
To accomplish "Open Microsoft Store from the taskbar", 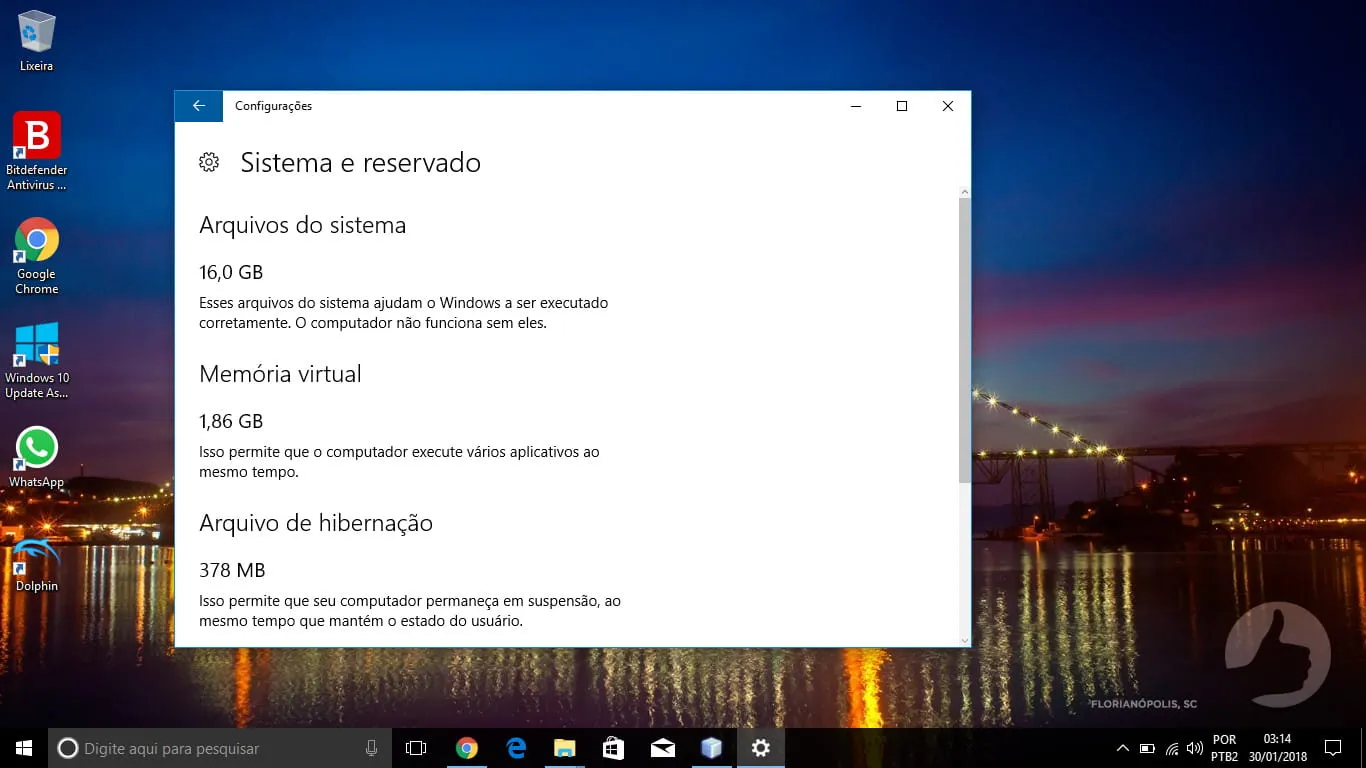I will 614,748.
